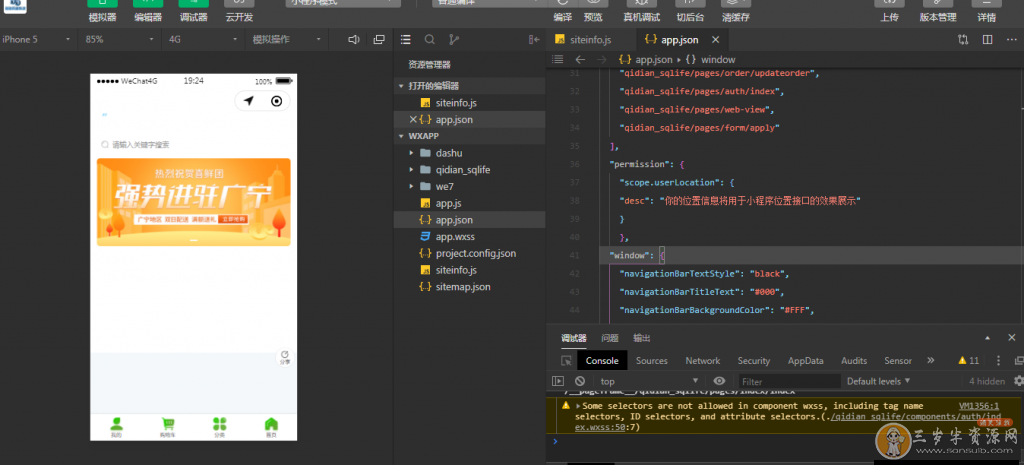Toggle the console sidebar panel button
The height and width of the screenshot is (465, 1024).
(x=559, y=381)
